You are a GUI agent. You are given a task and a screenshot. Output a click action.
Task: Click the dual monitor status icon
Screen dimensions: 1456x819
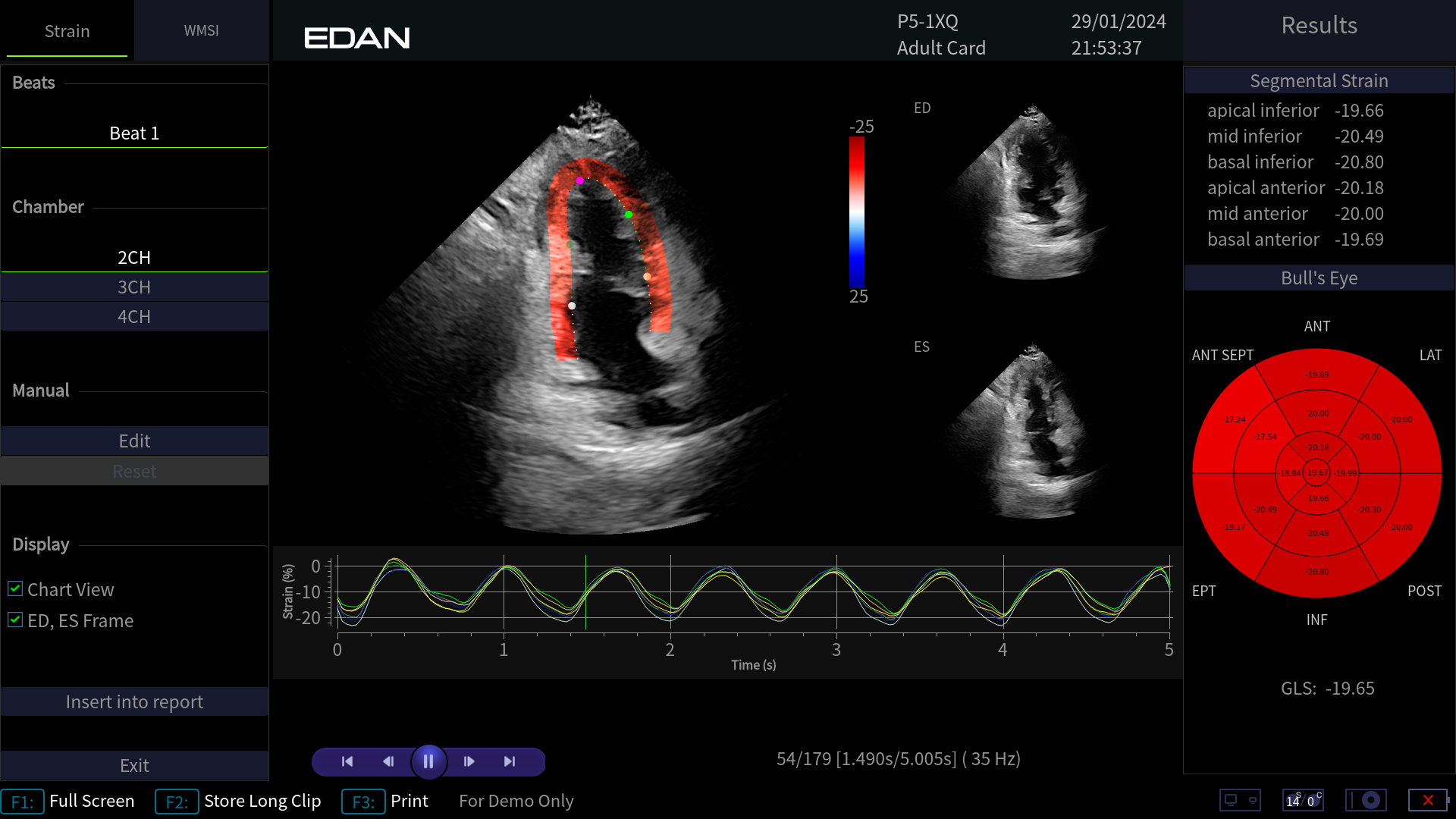[x=1240, y=800]
